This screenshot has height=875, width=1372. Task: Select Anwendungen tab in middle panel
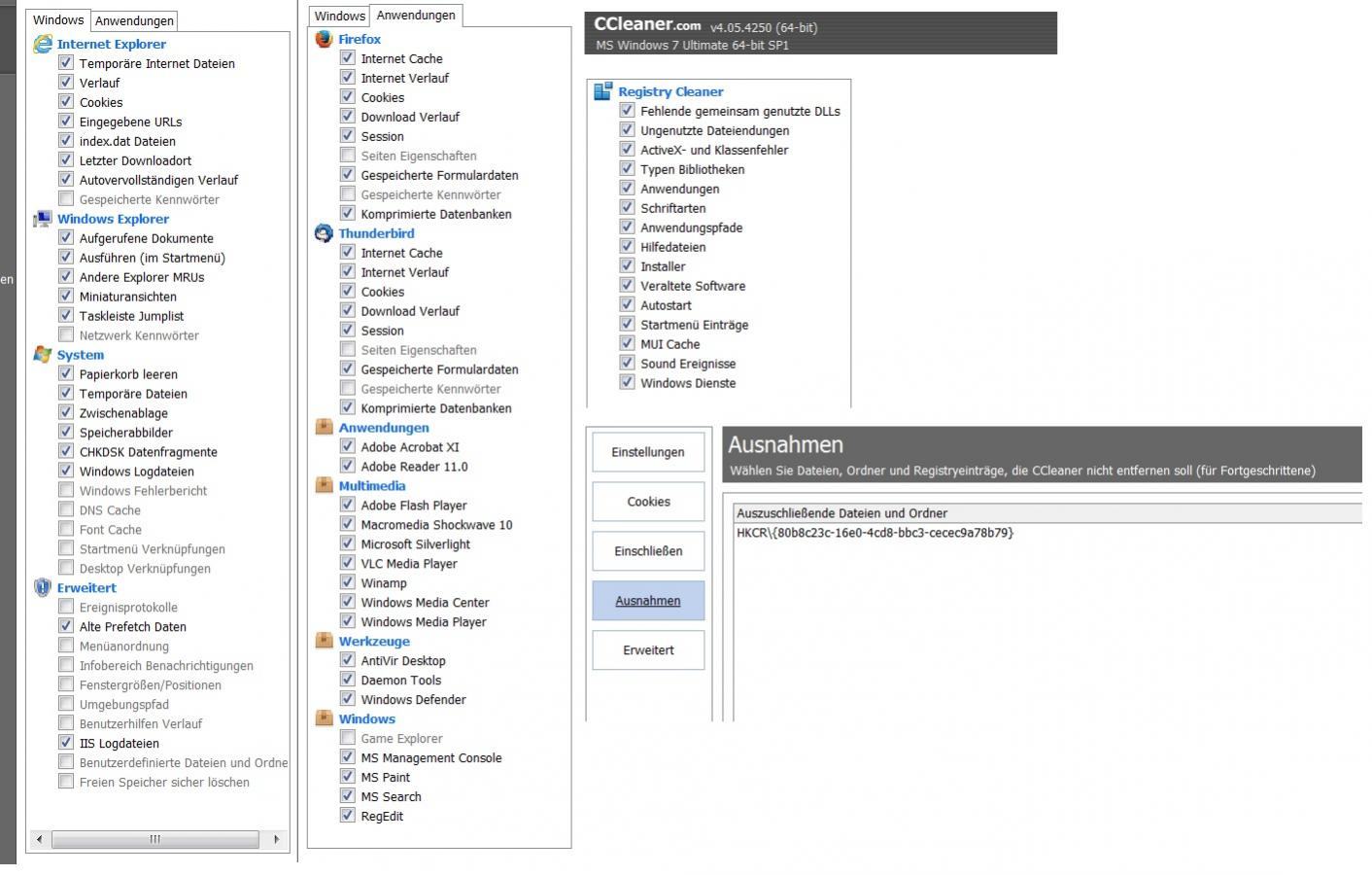(x=416, y=16)
